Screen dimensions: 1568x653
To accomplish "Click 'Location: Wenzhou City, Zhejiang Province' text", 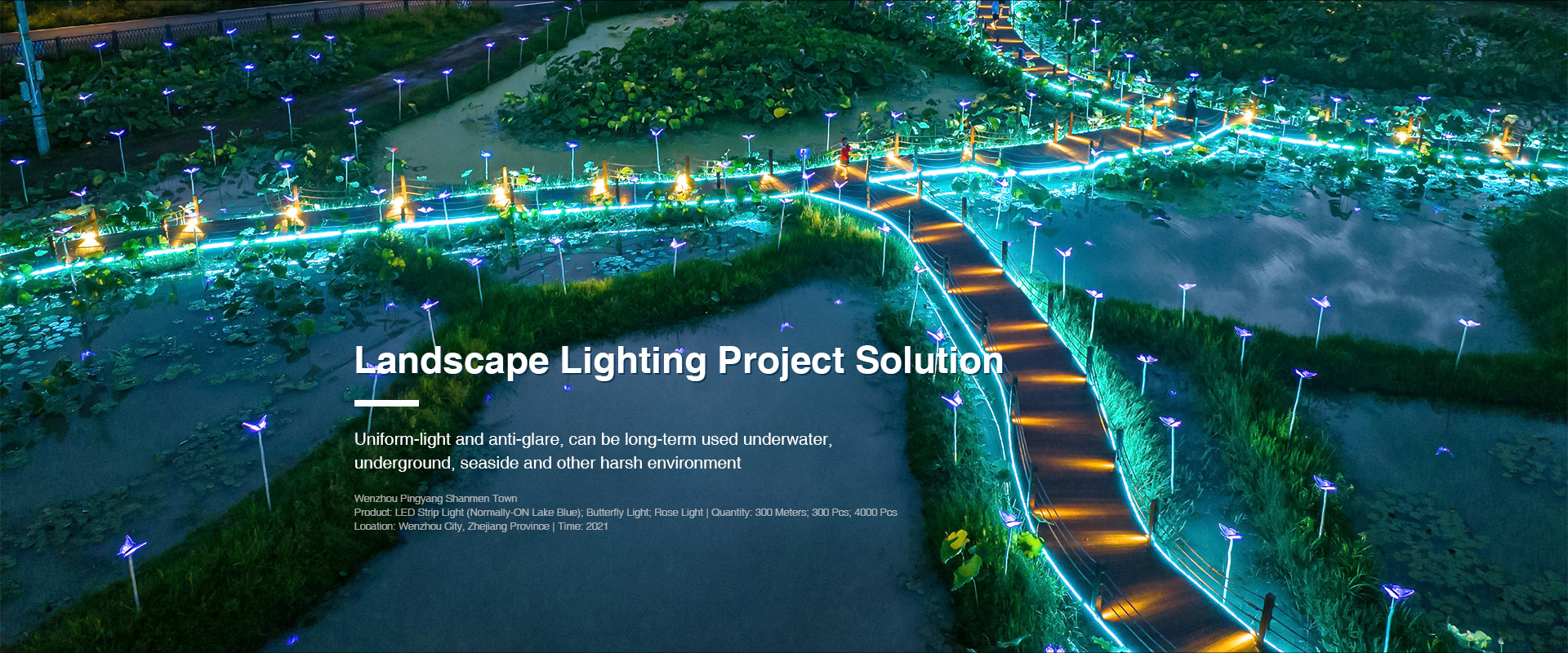I will [x=452, y=526].
